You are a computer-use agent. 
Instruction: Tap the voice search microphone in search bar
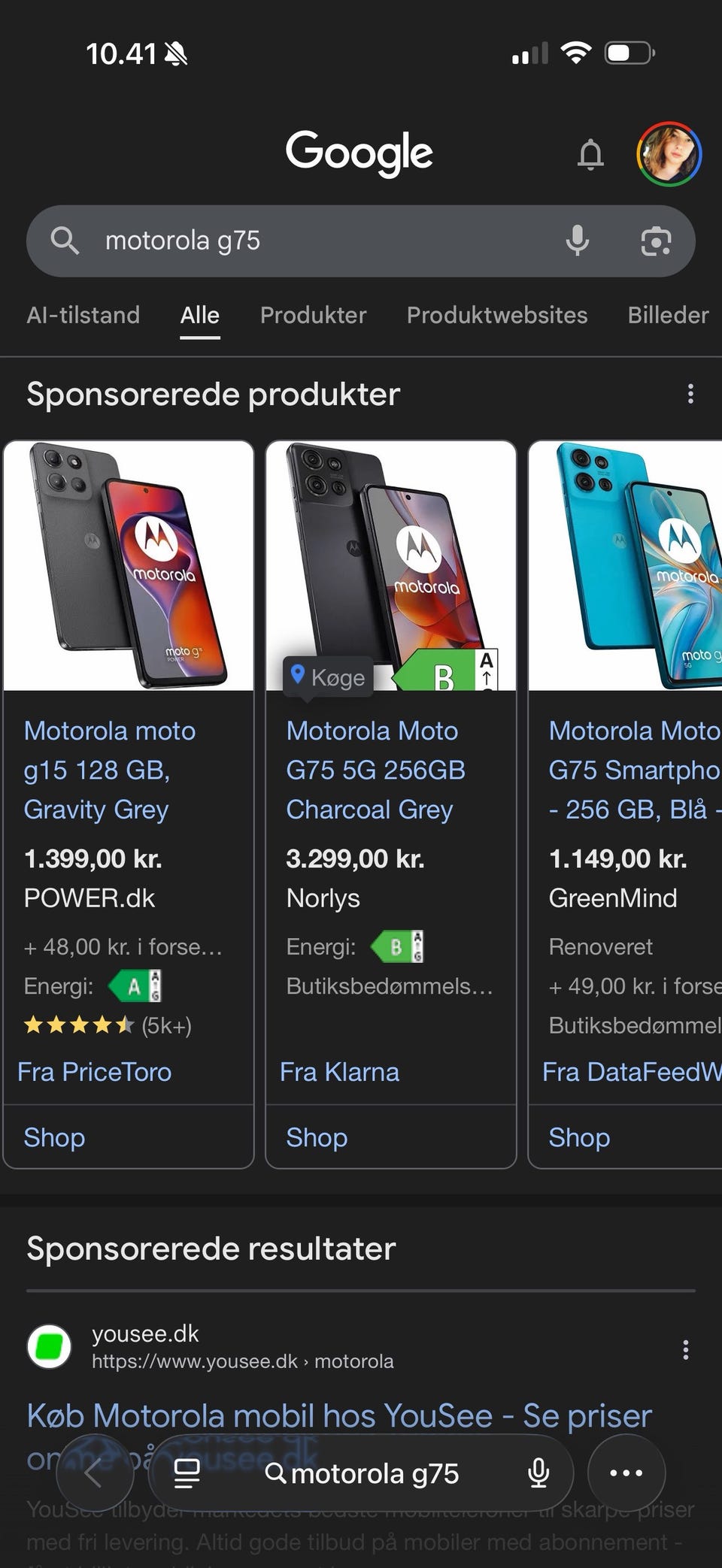click(x=577, y=241)
